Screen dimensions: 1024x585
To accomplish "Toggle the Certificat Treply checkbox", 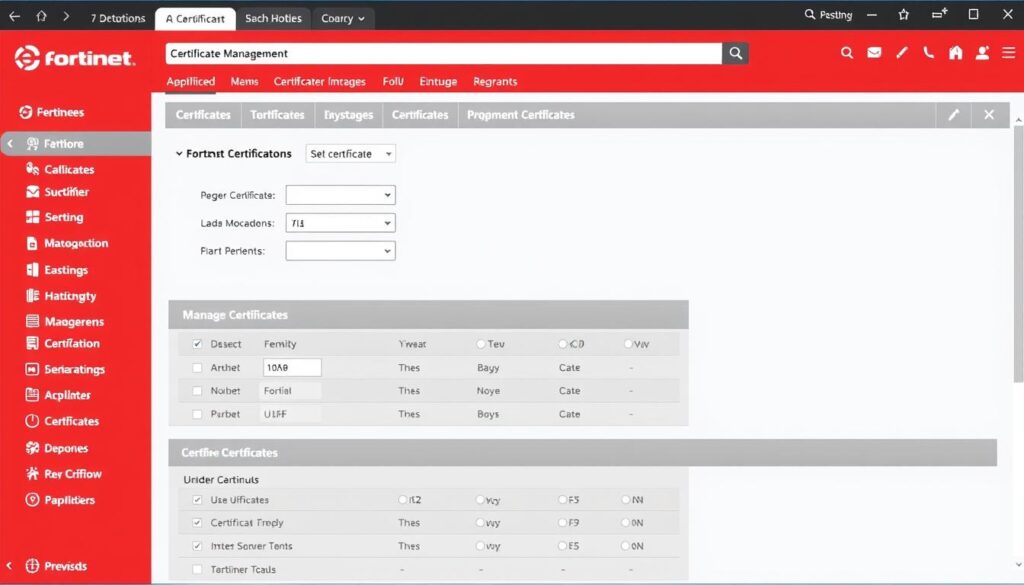I will 197,523.
